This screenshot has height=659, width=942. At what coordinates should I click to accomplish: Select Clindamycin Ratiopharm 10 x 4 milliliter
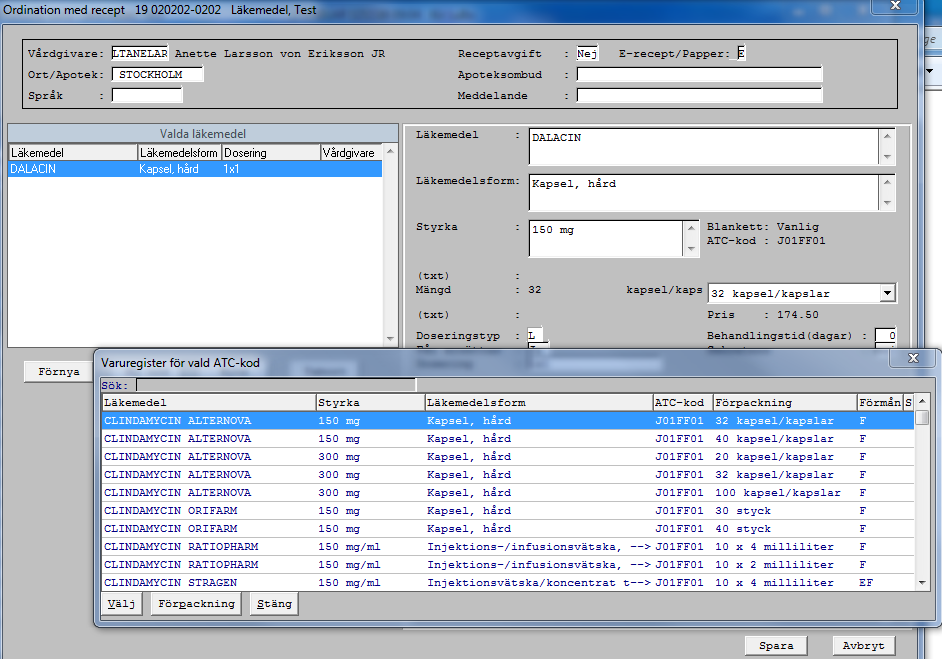tap(508, 547)
